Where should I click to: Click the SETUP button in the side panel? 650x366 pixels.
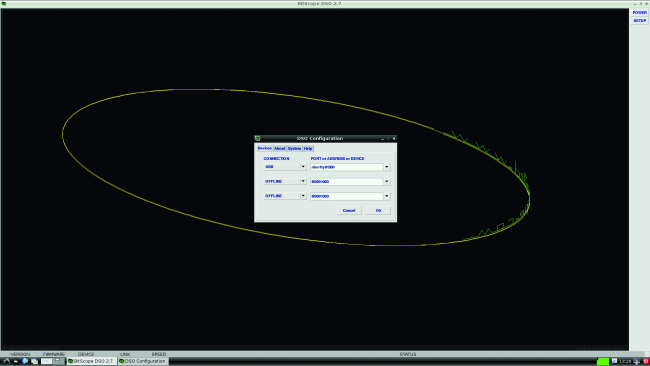[640, 20]
